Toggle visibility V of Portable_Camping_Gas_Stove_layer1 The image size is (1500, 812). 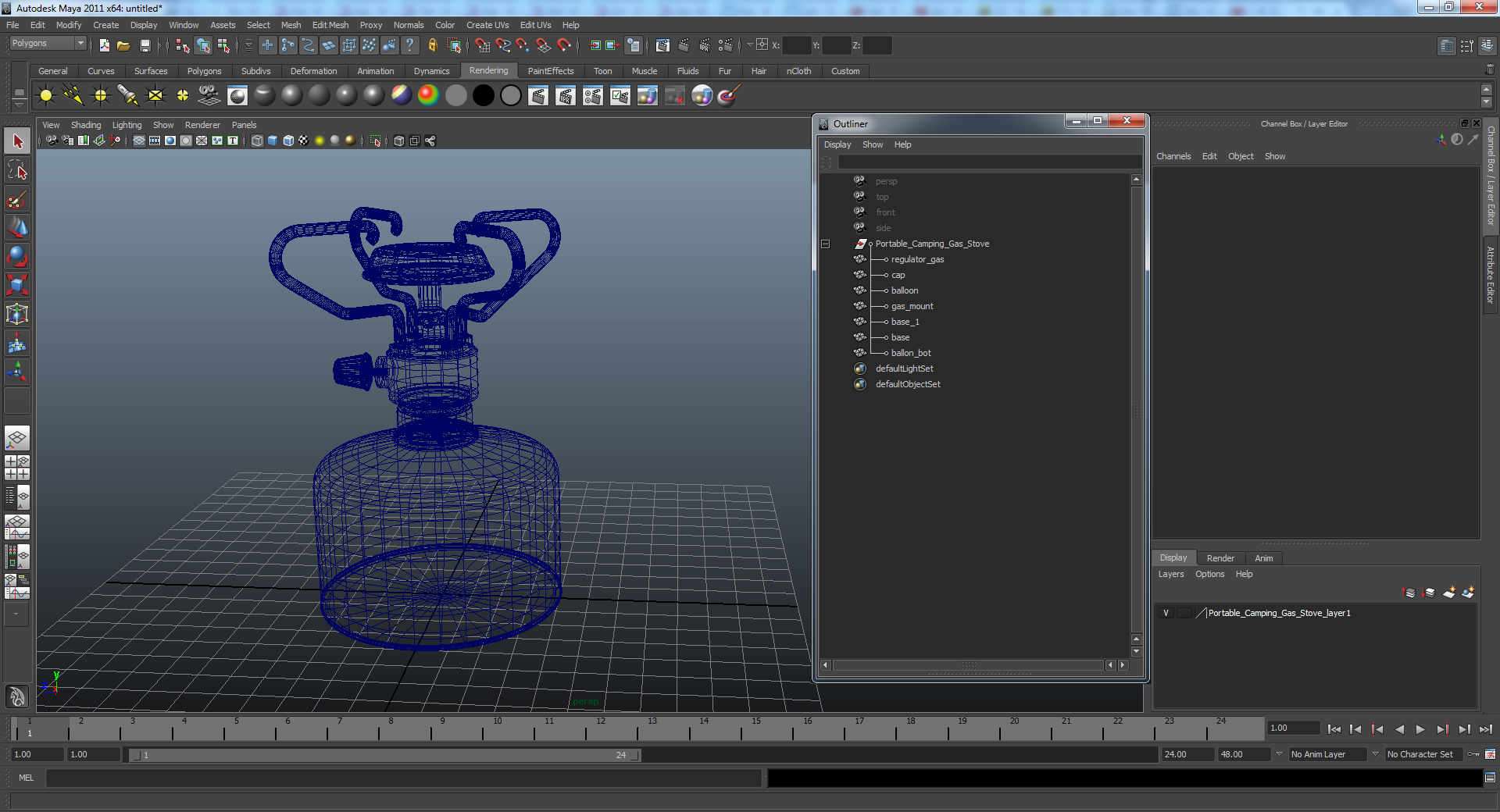point(1166,614)
